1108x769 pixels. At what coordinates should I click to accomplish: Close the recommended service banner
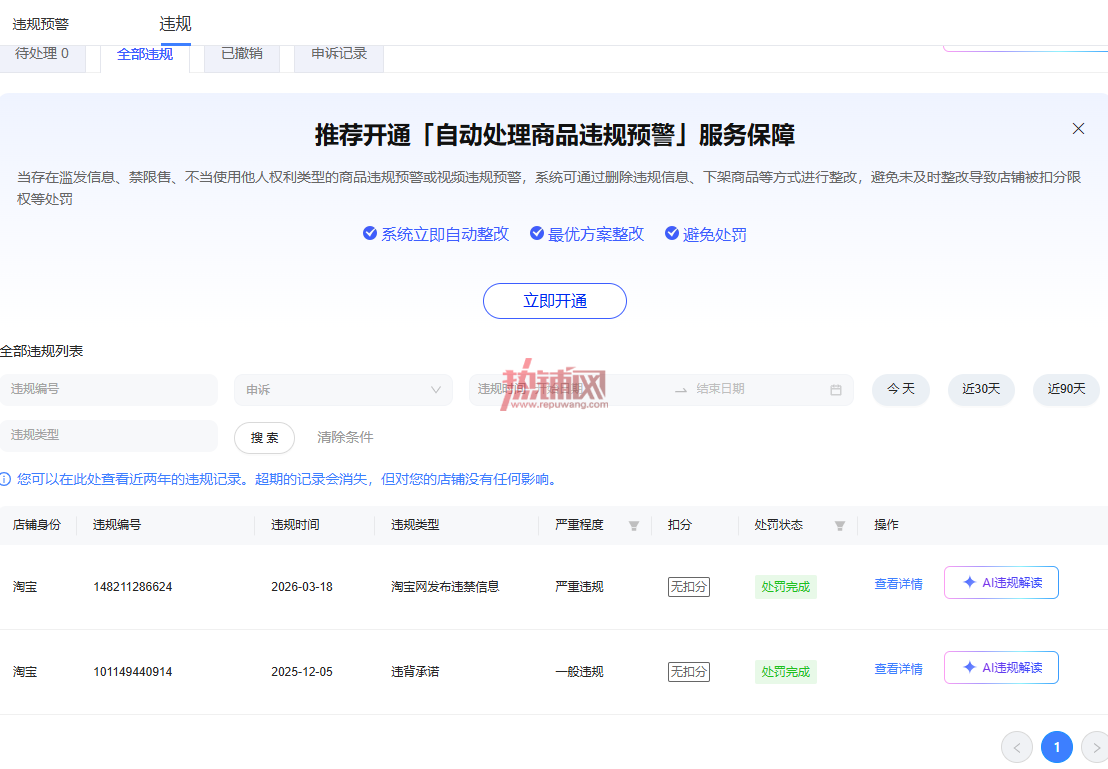tap(1078, 129)
